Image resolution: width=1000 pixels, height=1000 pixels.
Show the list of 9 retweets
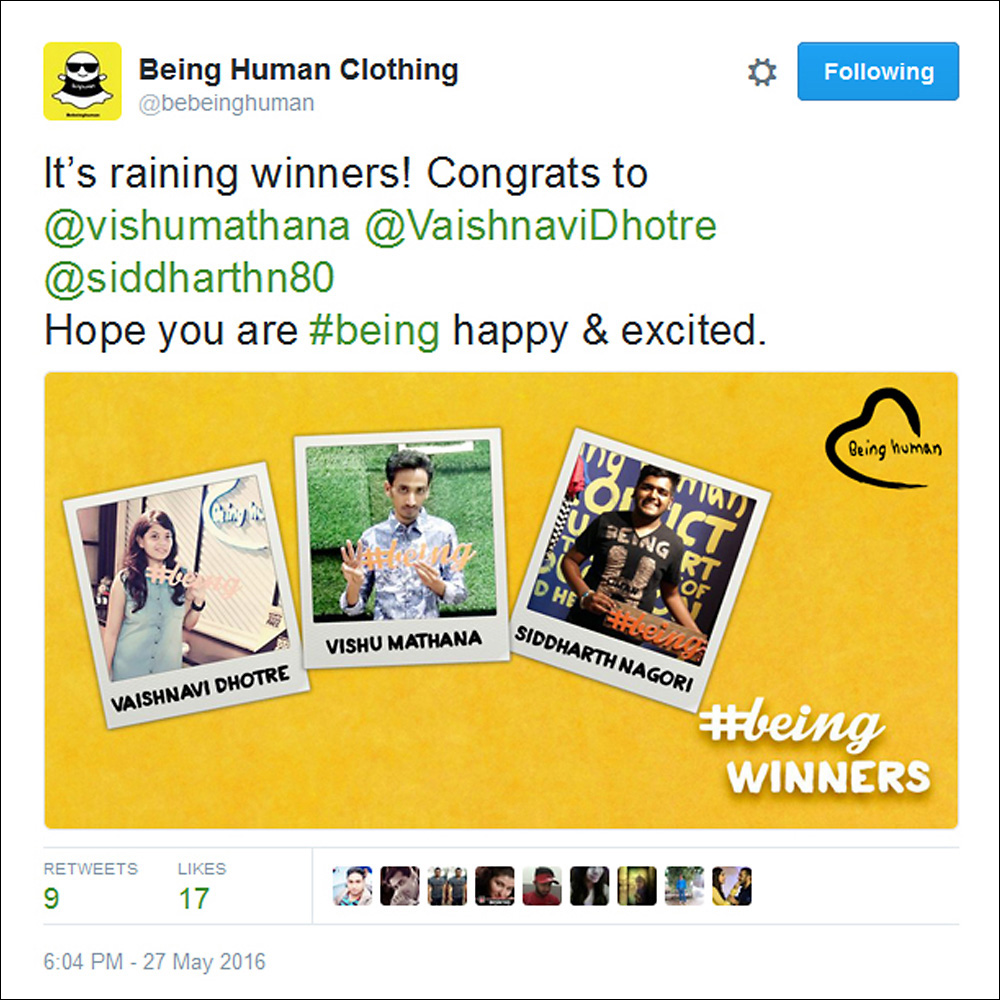pyautogui.click(x=91, y=886)
